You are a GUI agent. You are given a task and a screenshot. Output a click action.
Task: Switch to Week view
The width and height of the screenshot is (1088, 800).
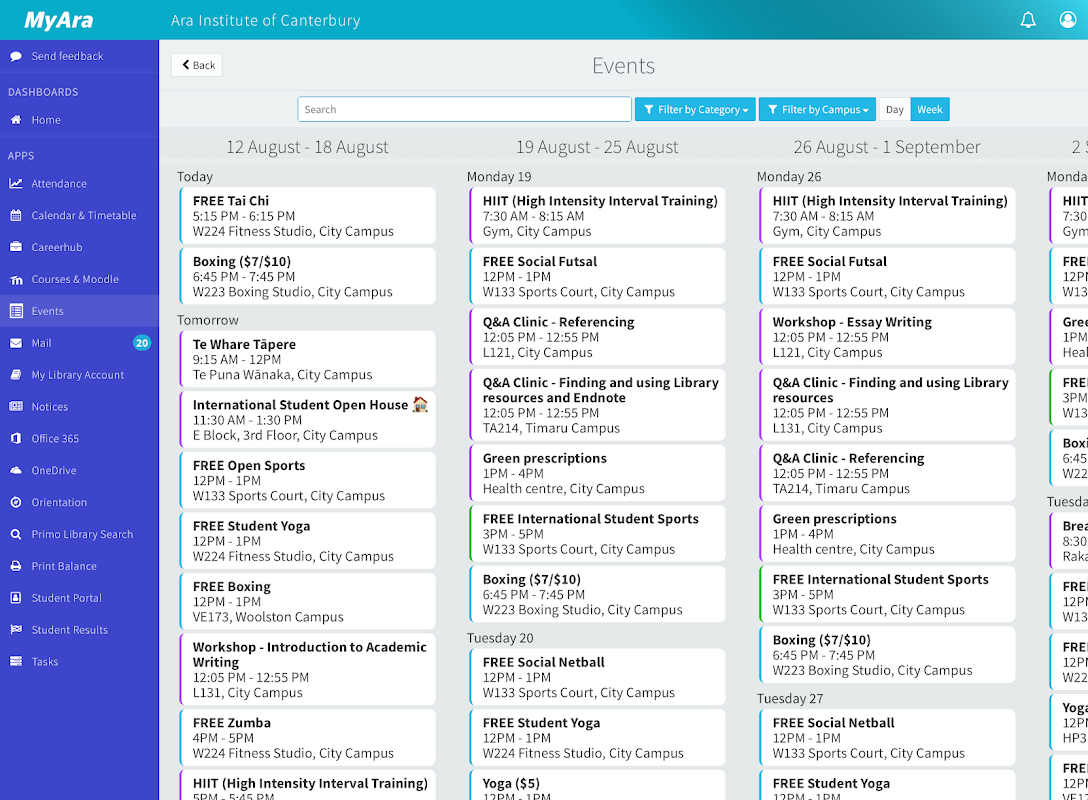pos(930,110)
